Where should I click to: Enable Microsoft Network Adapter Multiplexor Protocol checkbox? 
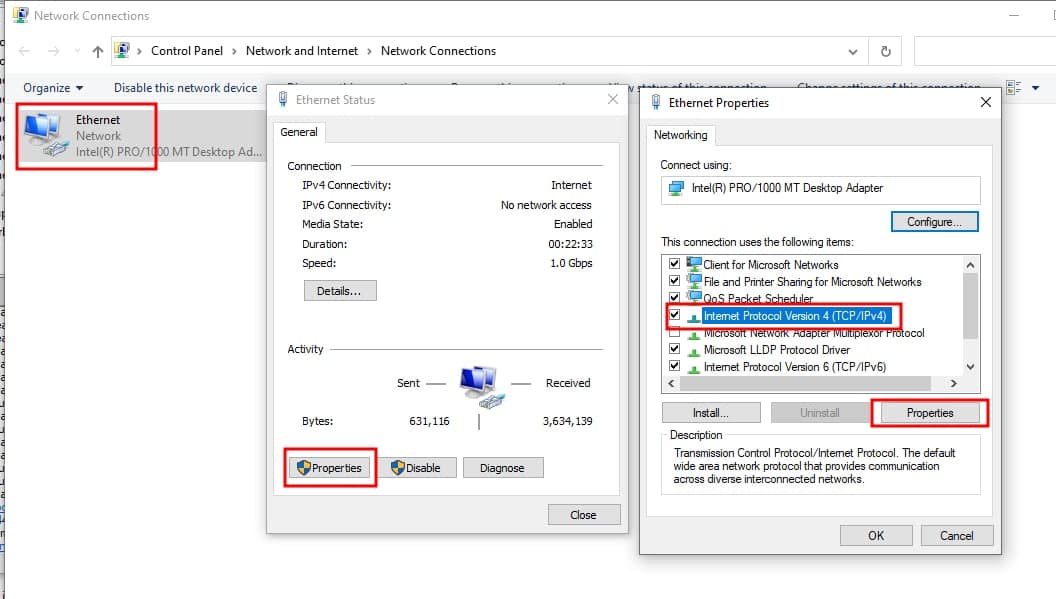[x=674, y=333]
